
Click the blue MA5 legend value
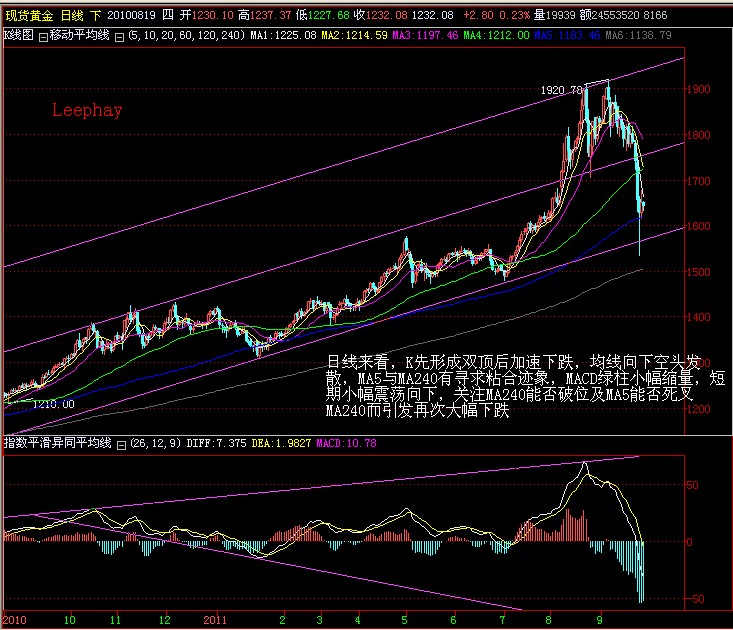point(567,35)
